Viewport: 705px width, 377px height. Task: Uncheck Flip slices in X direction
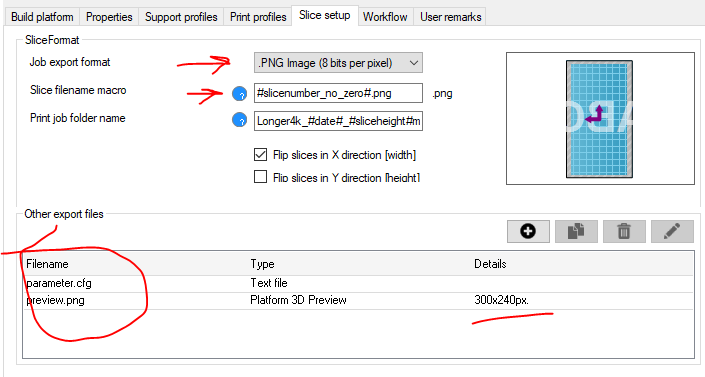coord(260,155)
